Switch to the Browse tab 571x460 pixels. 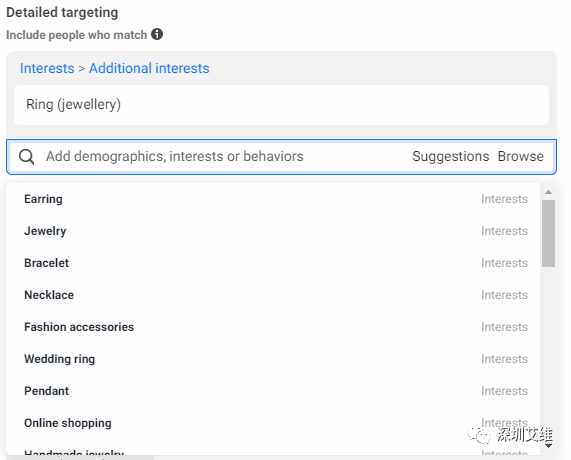point(521,156)
